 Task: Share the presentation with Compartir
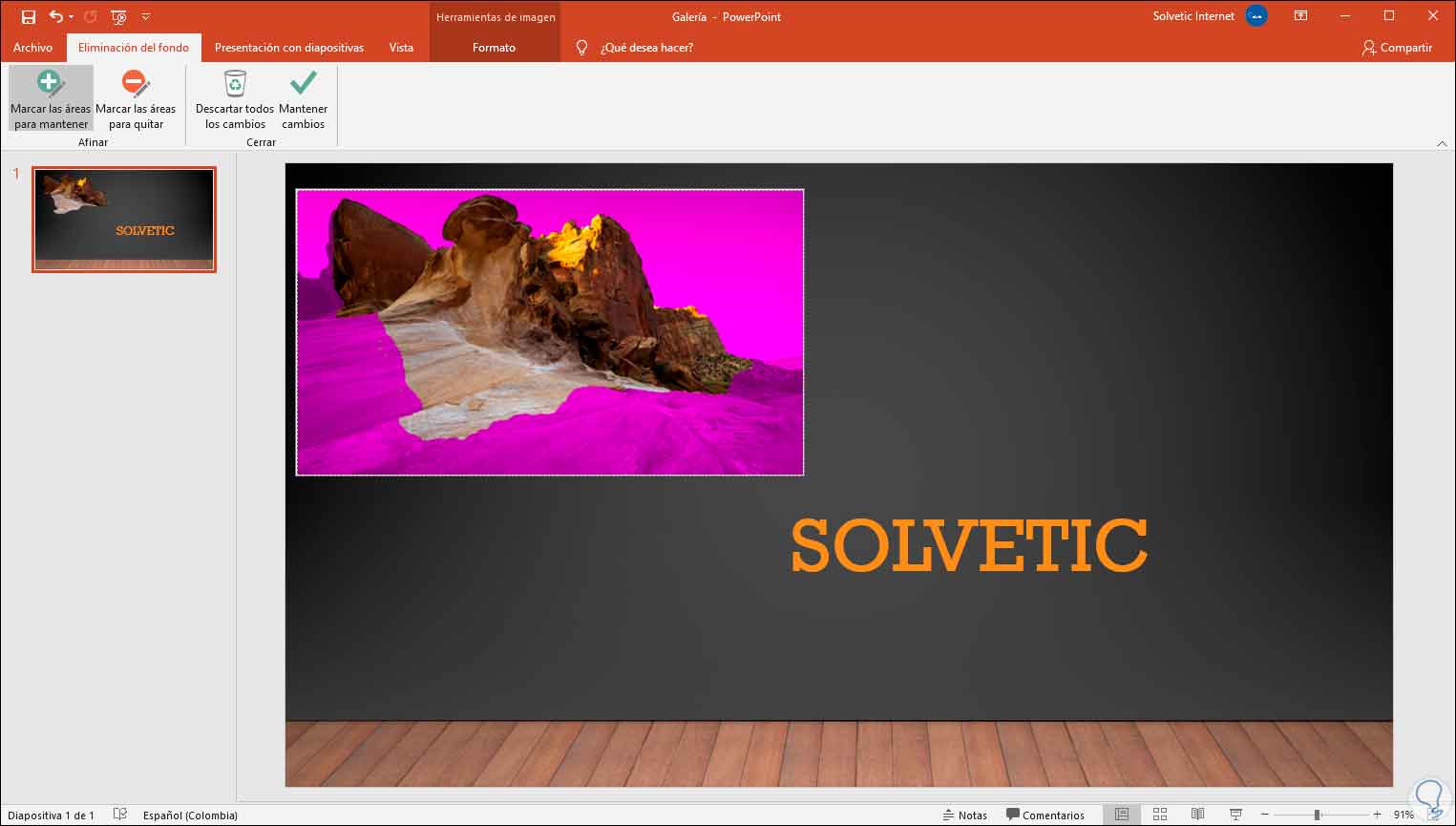(x=1397, y=47)
